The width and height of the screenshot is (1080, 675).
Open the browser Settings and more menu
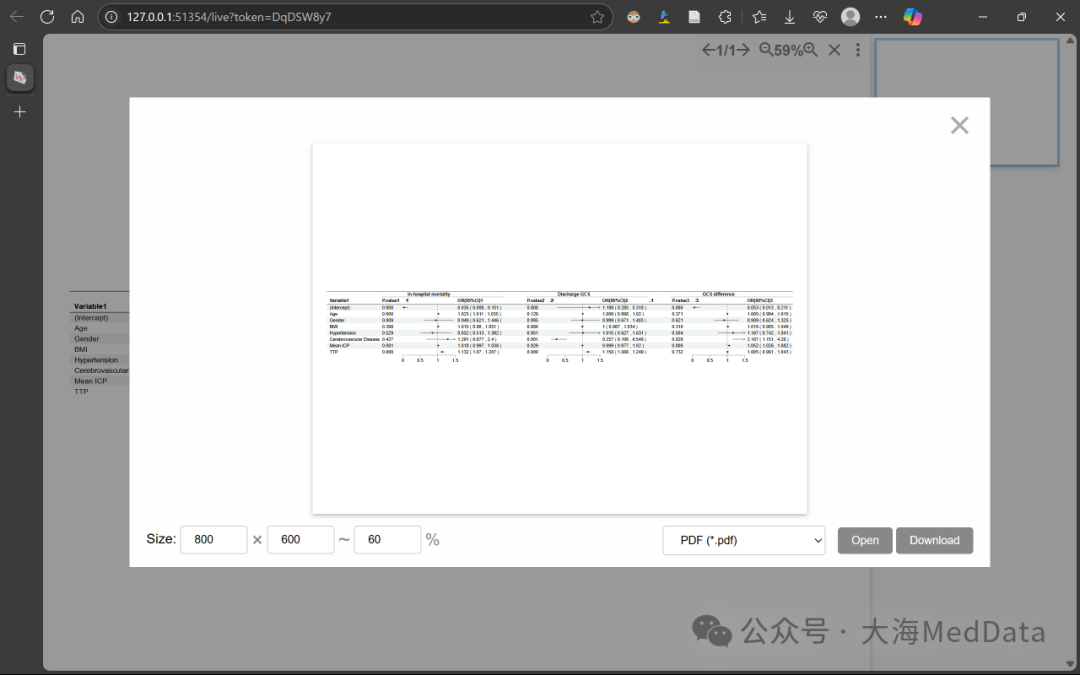pyautogui.click(x=881, y=17)
